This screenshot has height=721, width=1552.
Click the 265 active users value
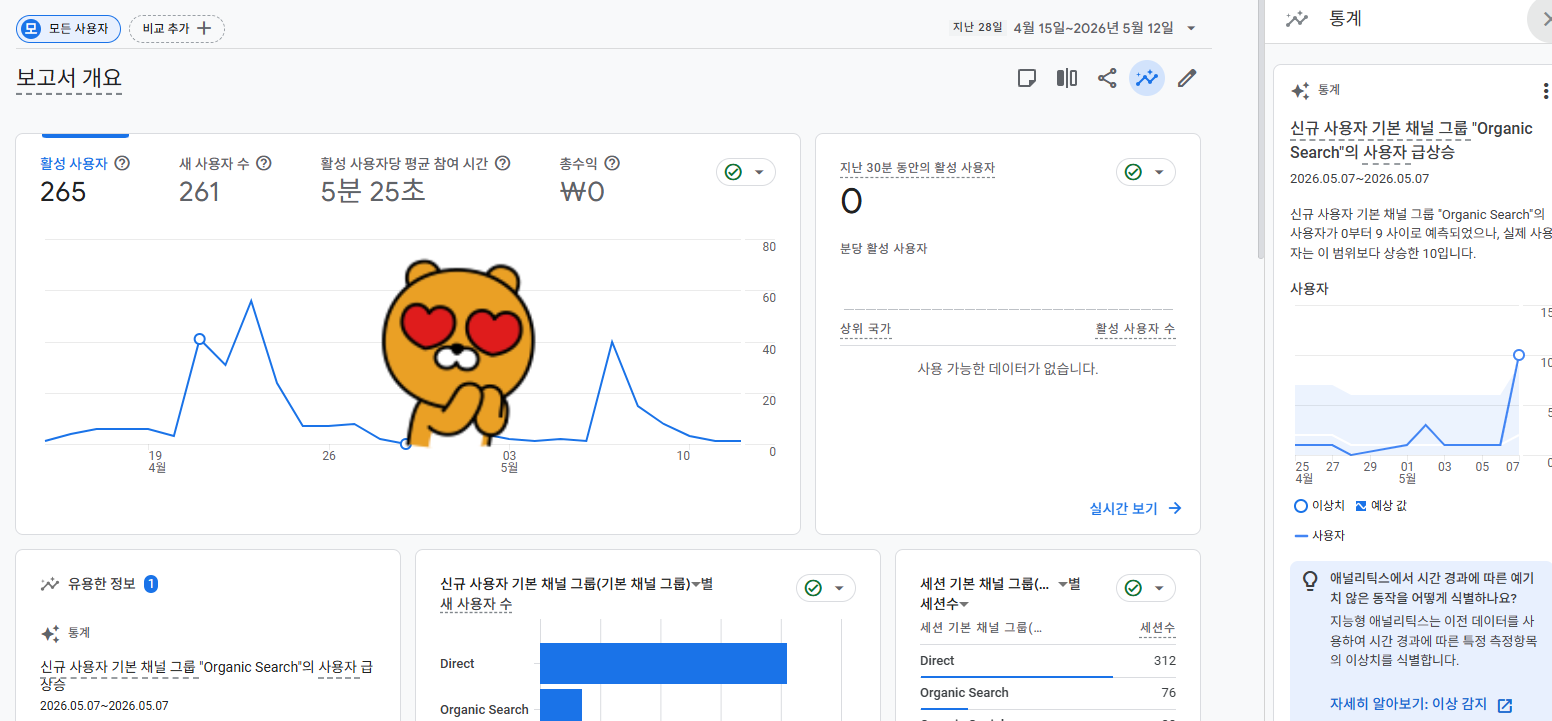coord(63,191)
